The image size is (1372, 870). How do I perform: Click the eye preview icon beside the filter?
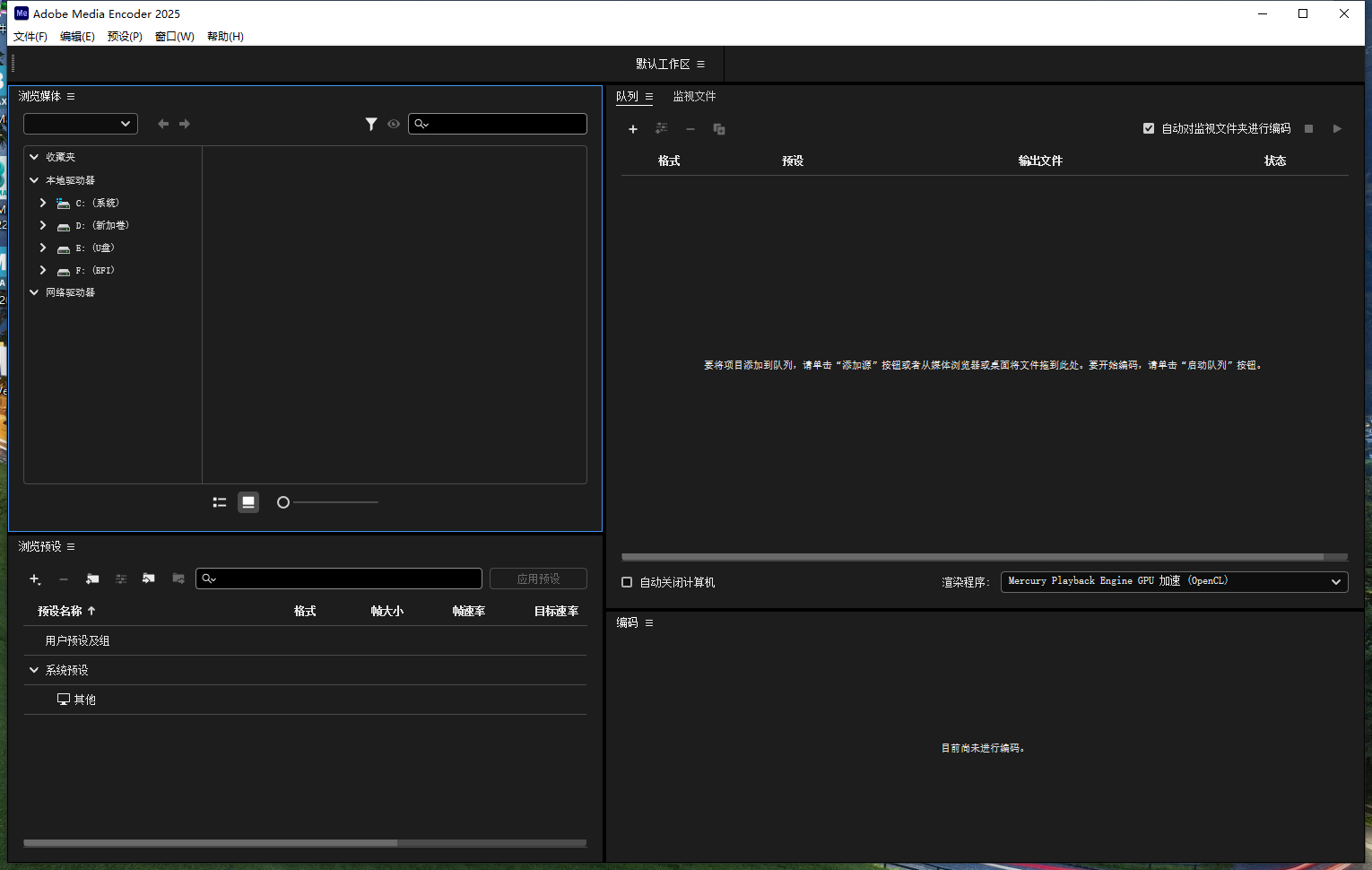pyautogui.click(x=394, y=124)
